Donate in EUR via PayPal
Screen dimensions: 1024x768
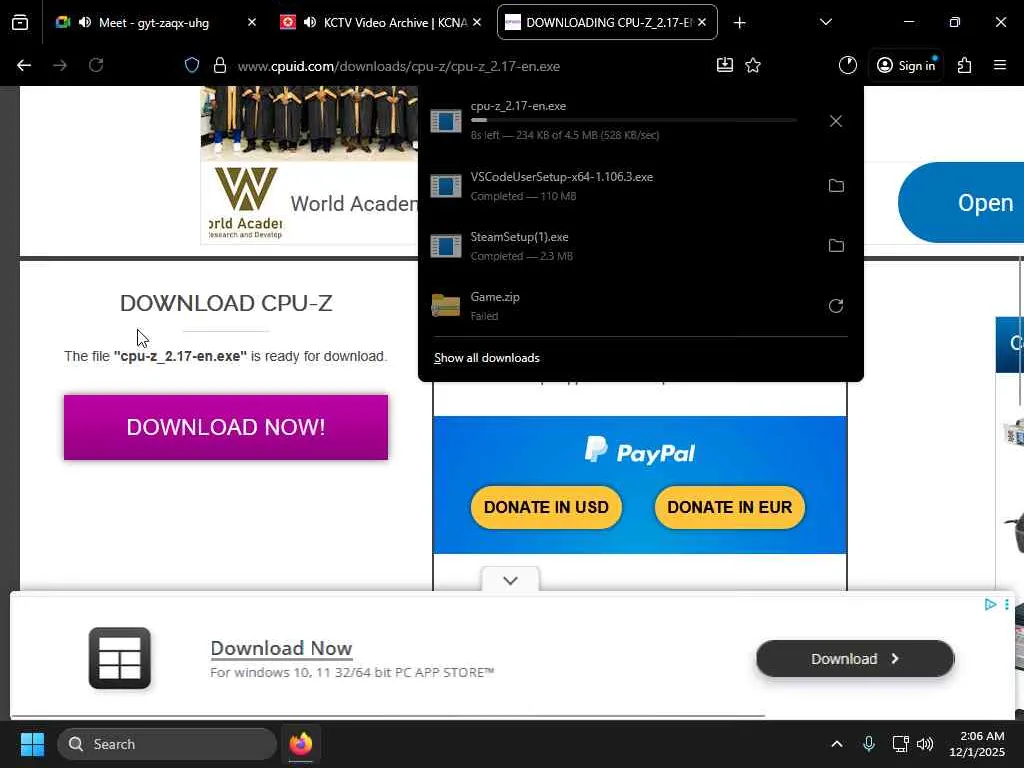point(729,507)
